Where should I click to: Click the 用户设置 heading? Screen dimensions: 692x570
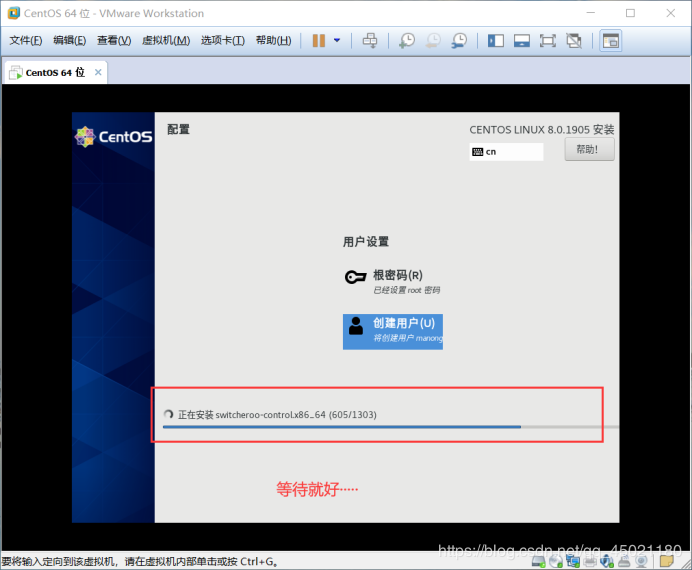point(366,242)
